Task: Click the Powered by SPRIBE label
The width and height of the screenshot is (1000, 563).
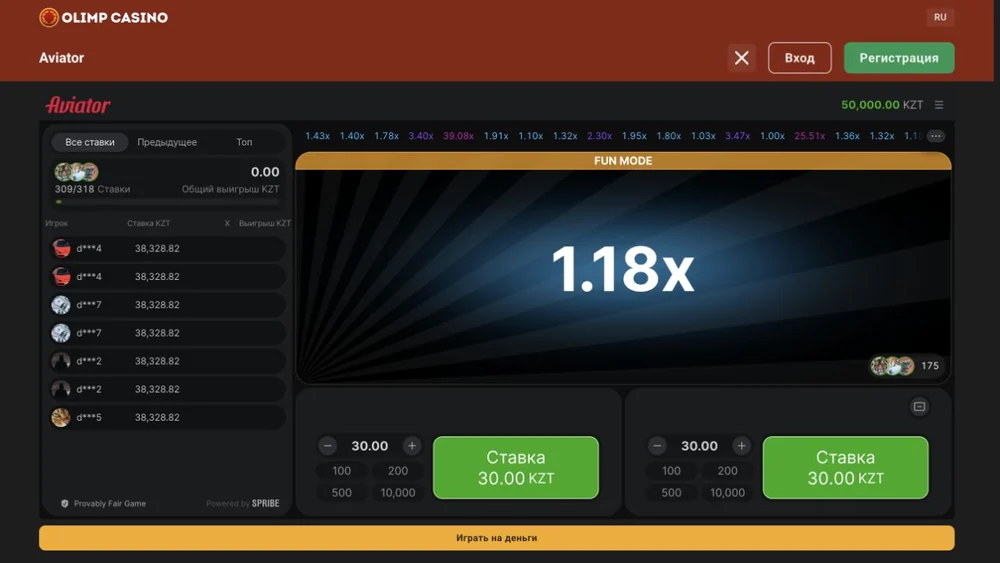Action: tap(242, 504)
